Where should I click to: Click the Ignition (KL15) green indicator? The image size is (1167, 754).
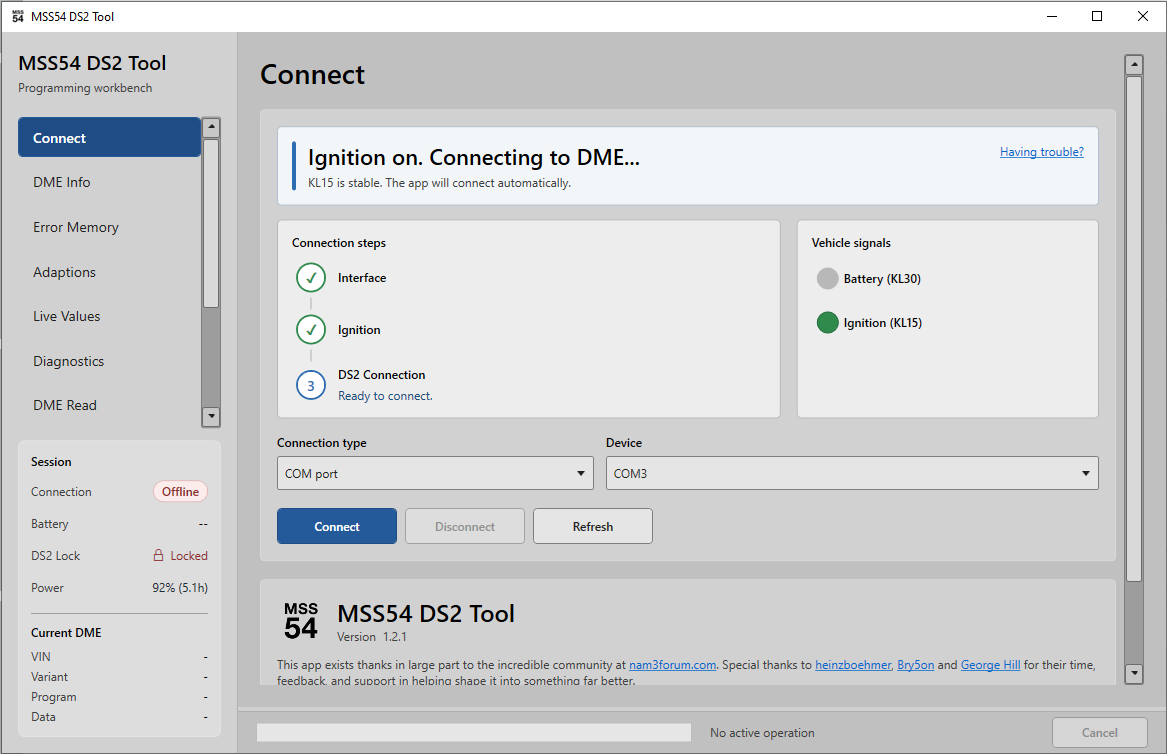828,322
